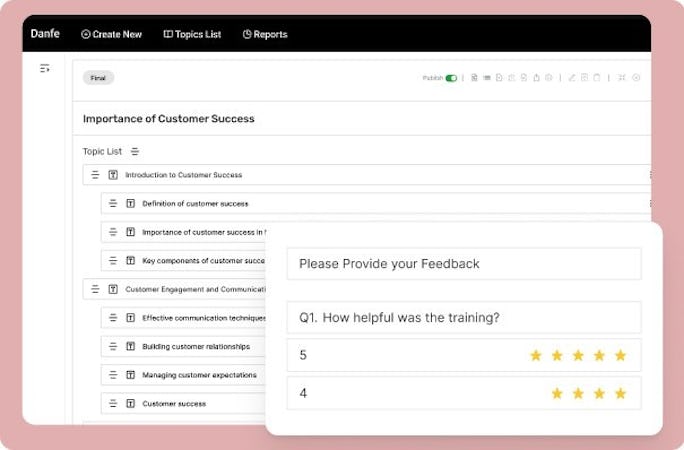Viewport: 684px width, 450px height.
Task: Select the Effective communication techniques subtopic
Action: (204, 318)
